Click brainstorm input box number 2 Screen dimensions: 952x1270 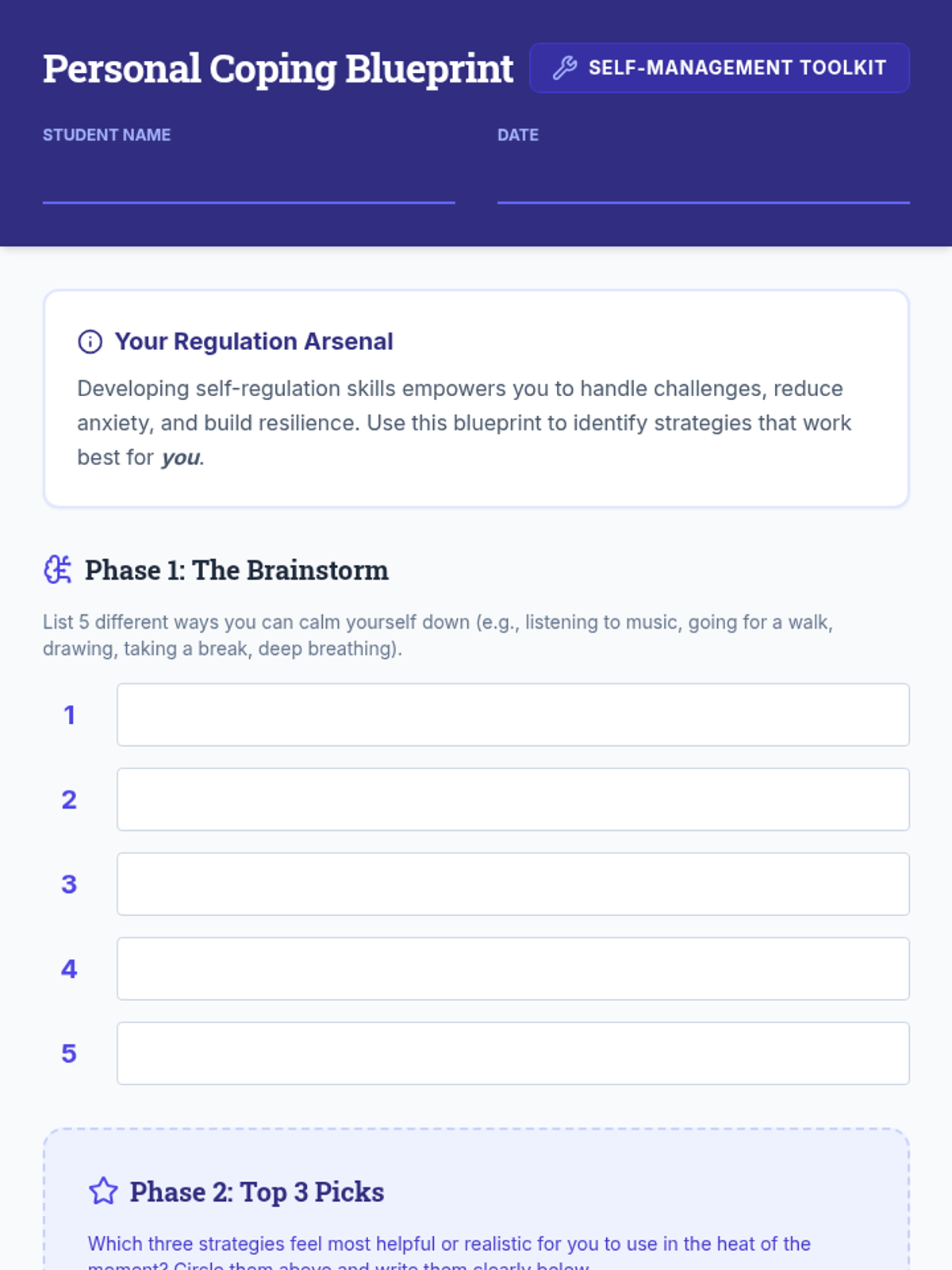pyautogui.click(x=512, y=799)
